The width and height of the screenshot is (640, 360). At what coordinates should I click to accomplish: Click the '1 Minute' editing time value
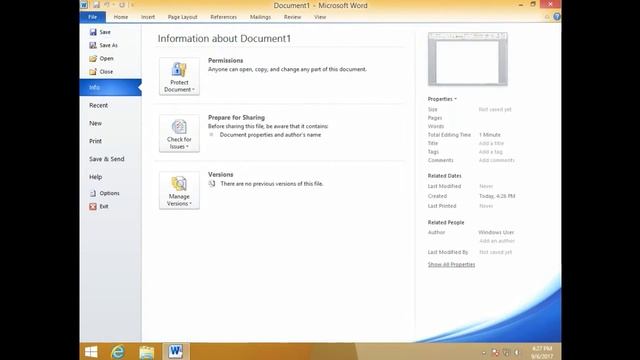[490, 135]
